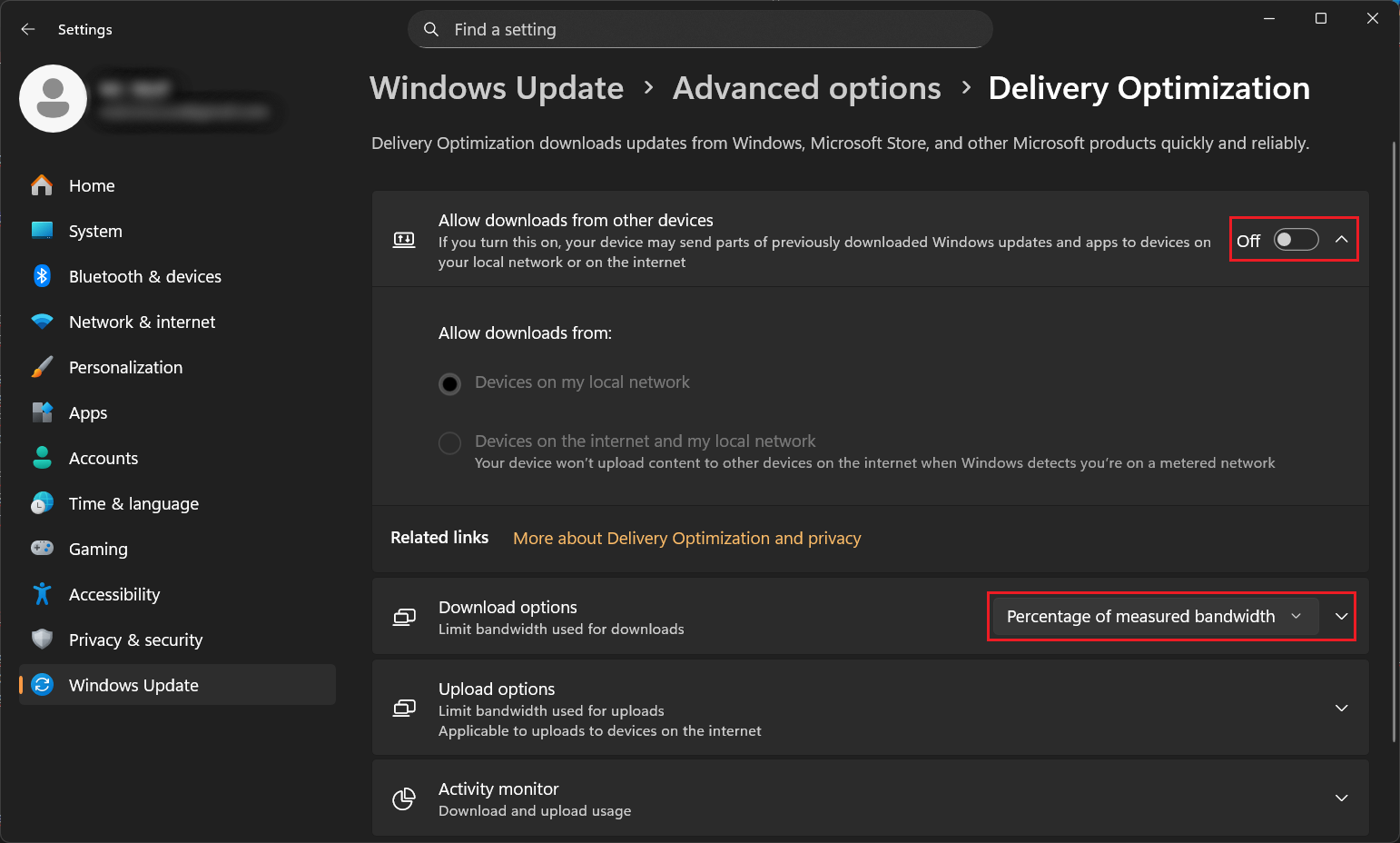The height and width of the screenshot is (843, 1400).
Task: Open Percentage of measured bandwidth dropdown
Action: pos(1154,617)
